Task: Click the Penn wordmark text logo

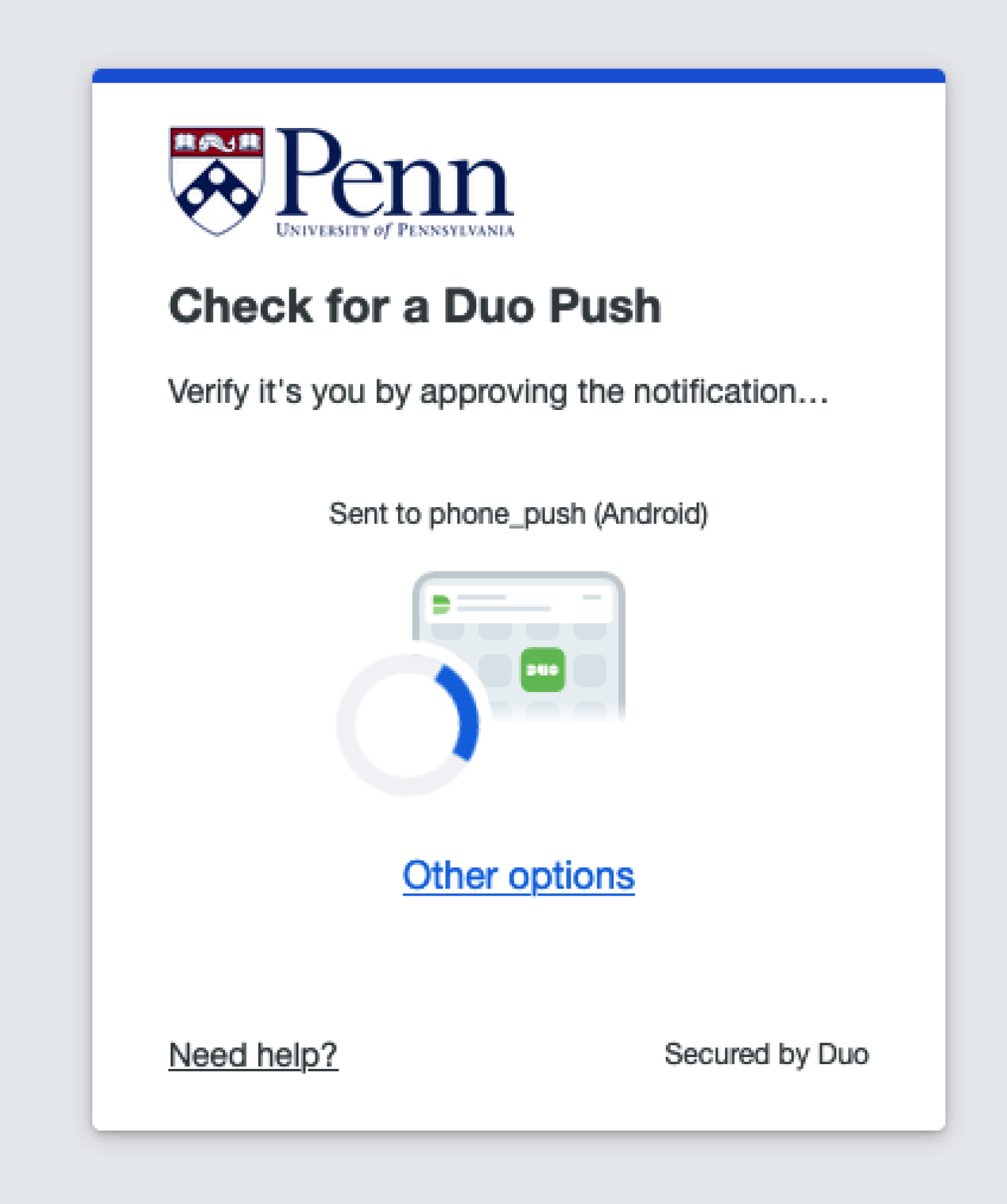Action: click(394, 173)
